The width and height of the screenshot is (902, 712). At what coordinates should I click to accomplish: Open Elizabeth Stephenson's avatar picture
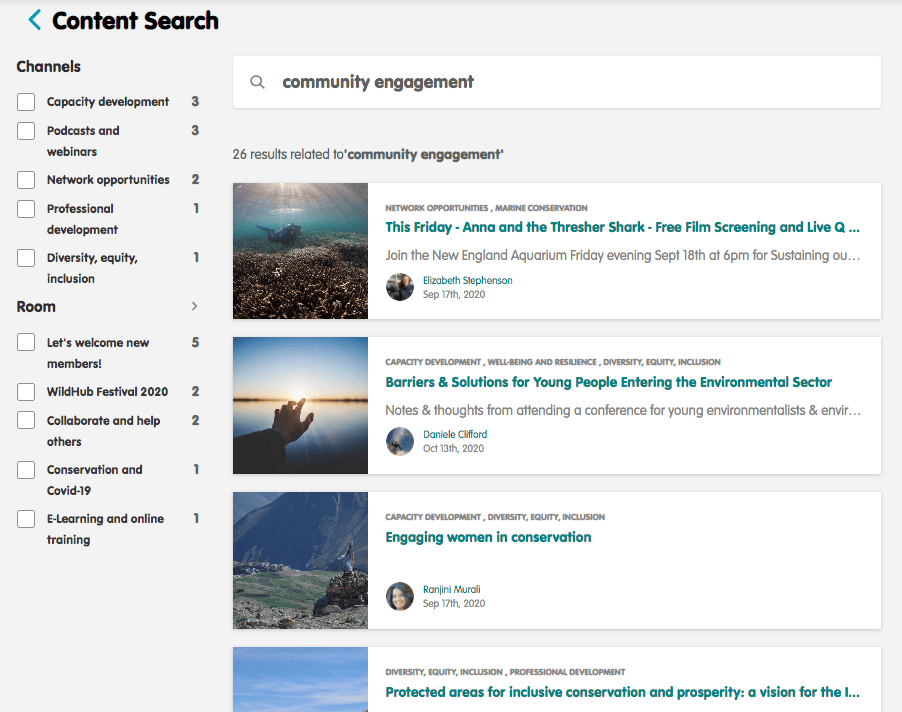coord(400,287)
